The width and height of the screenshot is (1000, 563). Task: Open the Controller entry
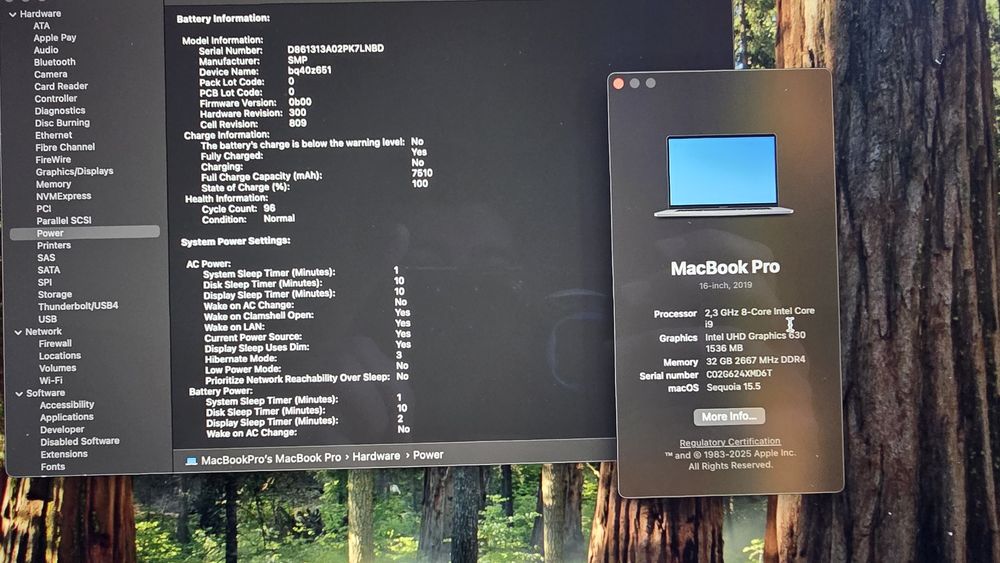(x=56, y=99)
